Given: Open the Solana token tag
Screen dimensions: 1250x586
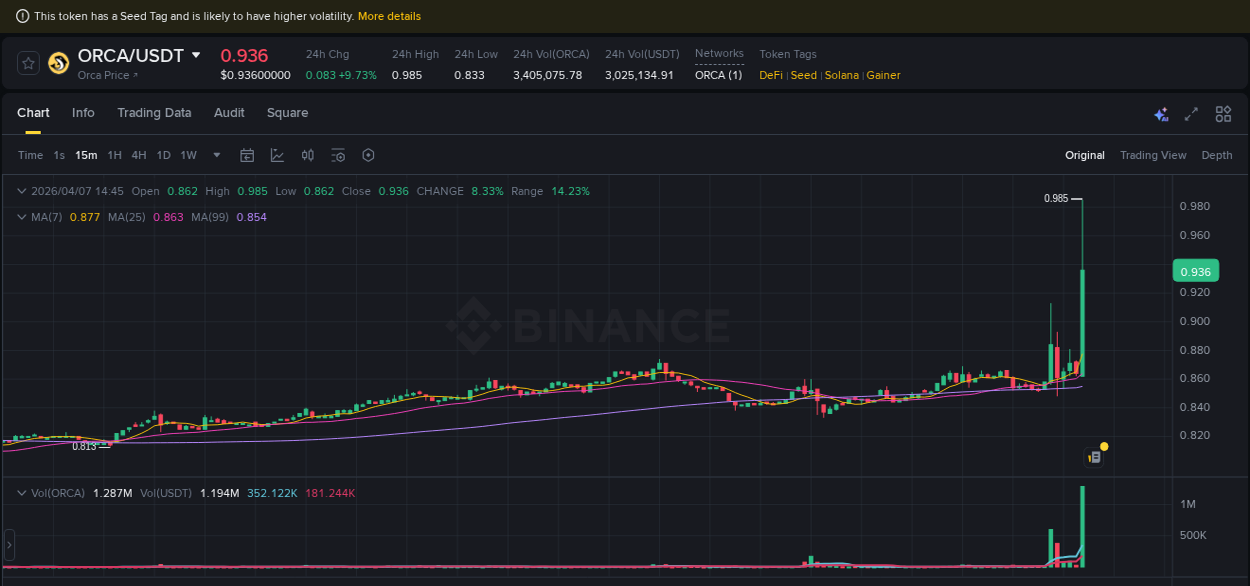Looking at the screenshot, I should point(841,75).
